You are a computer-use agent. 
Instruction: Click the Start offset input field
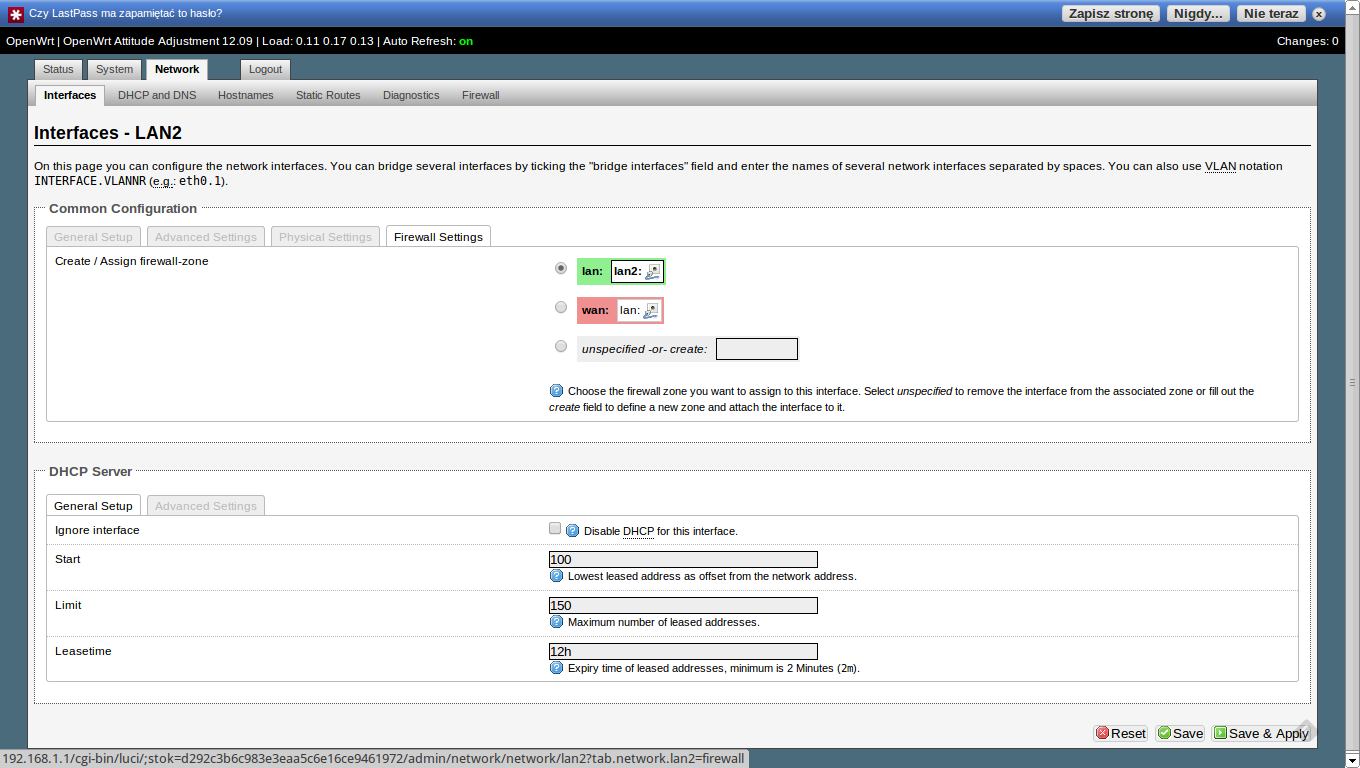683,560
